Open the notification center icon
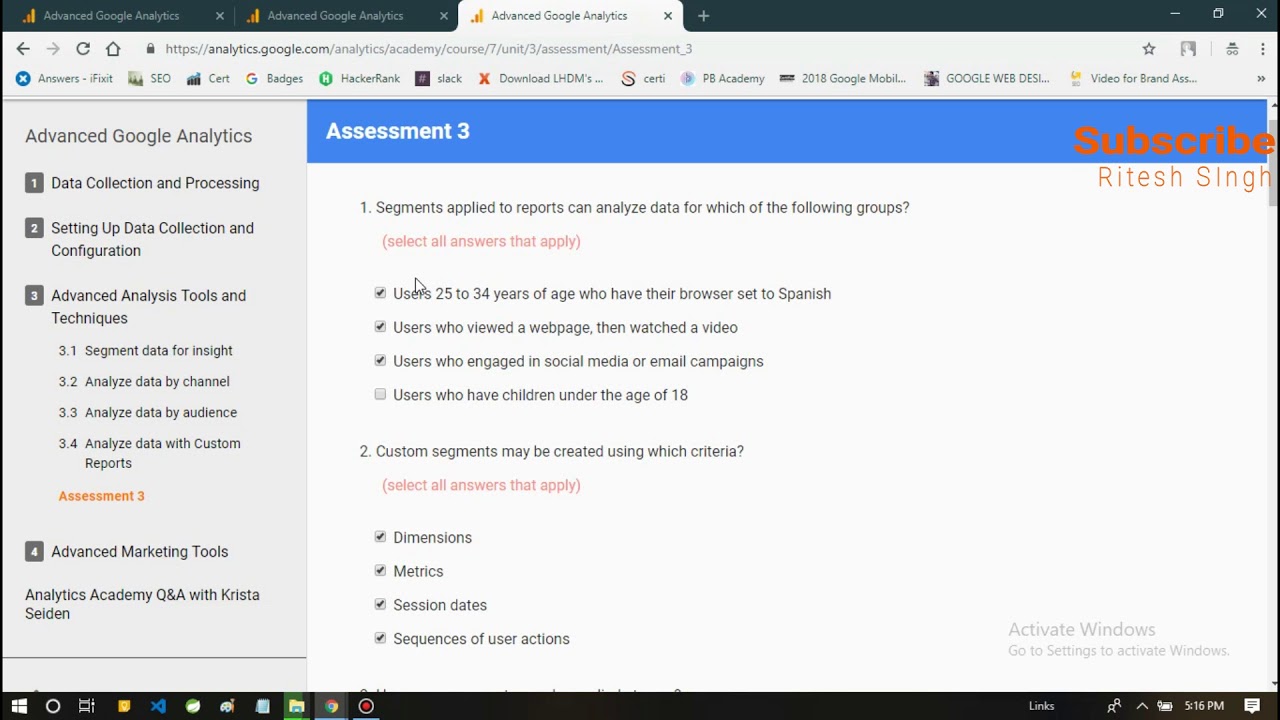 (x=1252, y=706)
